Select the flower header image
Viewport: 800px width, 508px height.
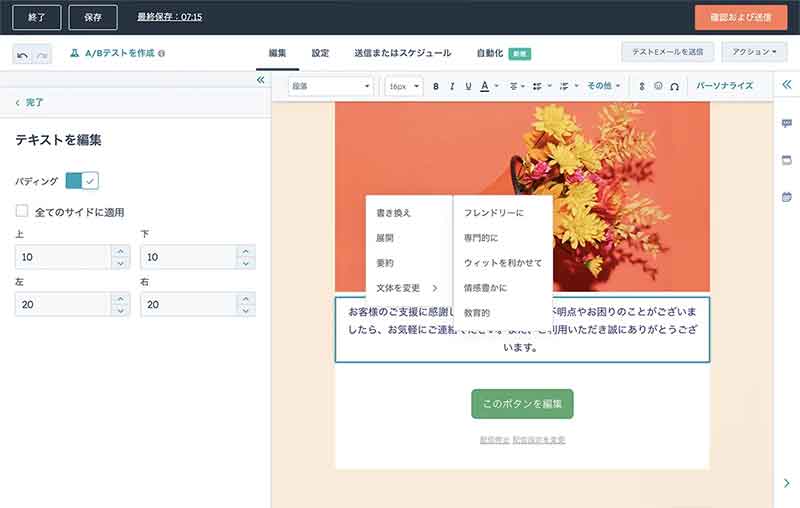click(x=522, y=196)
